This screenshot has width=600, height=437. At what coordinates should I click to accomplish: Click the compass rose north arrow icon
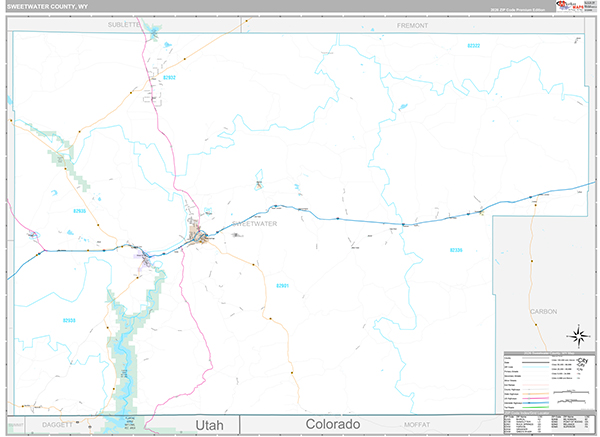pyautogui.click(x=577, y=336)
